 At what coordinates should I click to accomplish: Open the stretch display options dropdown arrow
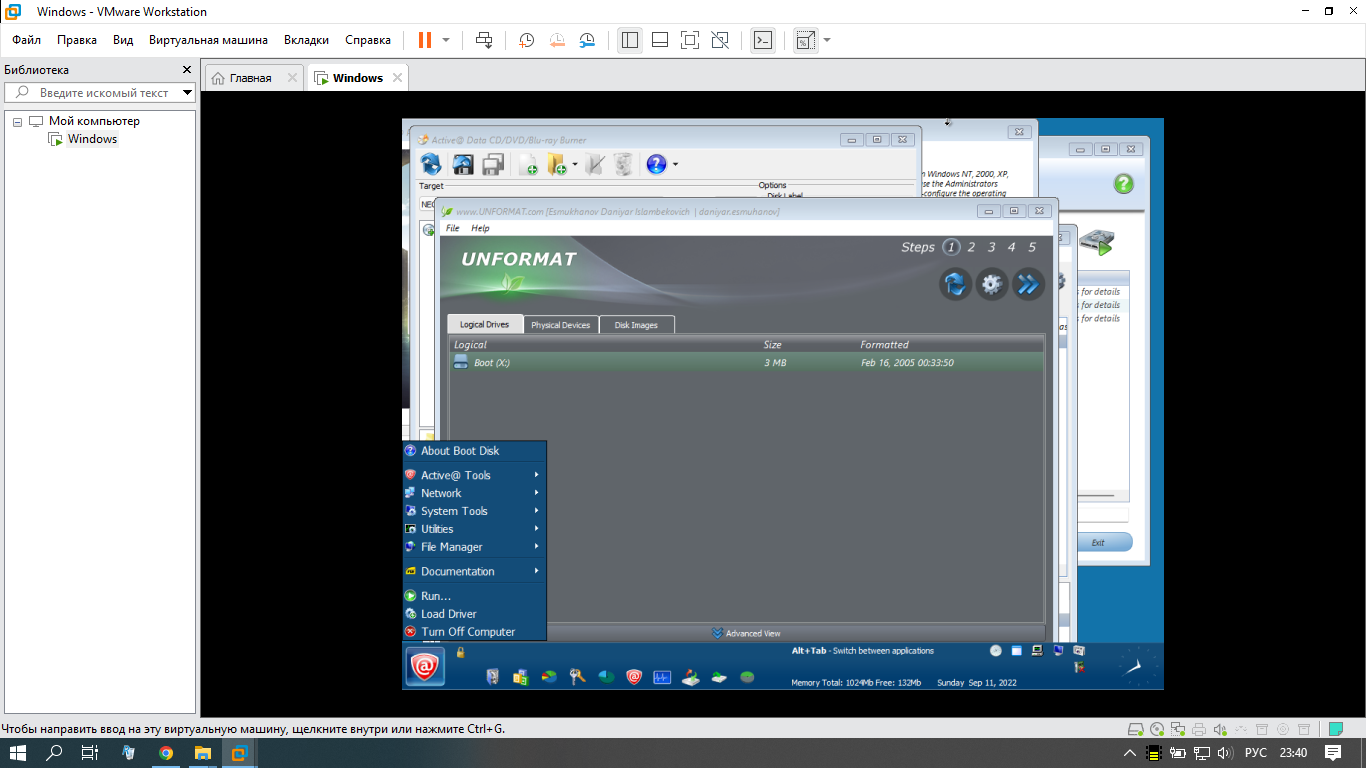tap(827, 40)
